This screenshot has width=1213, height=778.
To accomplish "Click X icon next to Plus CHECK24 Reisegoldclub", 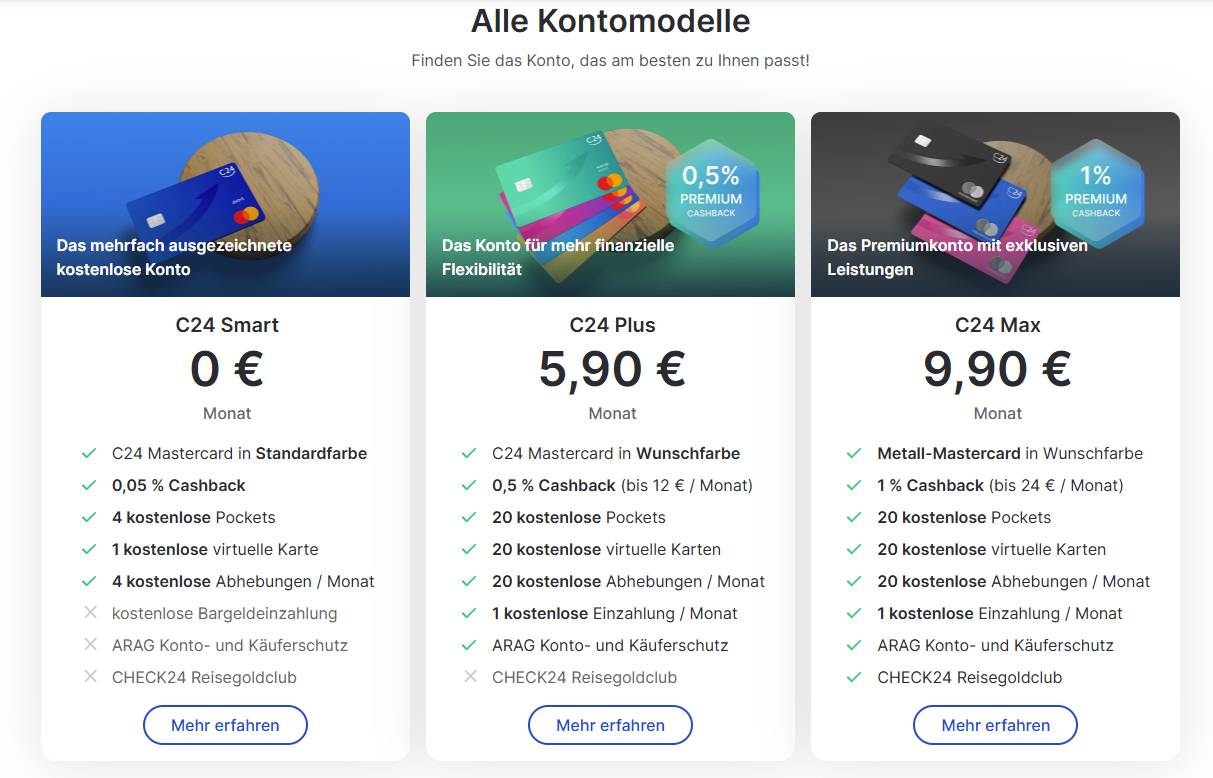I will pyautogui.click(x=470, y=676).
